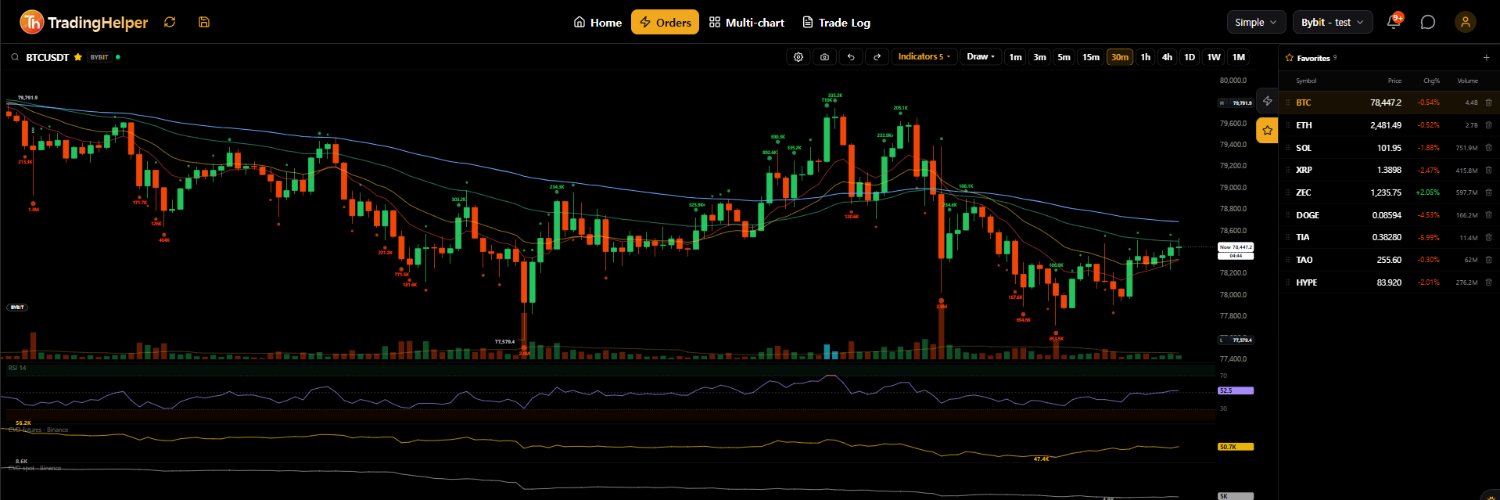
Task: Add a symbol with Favorites plus icon
Action: (1486, 57)
